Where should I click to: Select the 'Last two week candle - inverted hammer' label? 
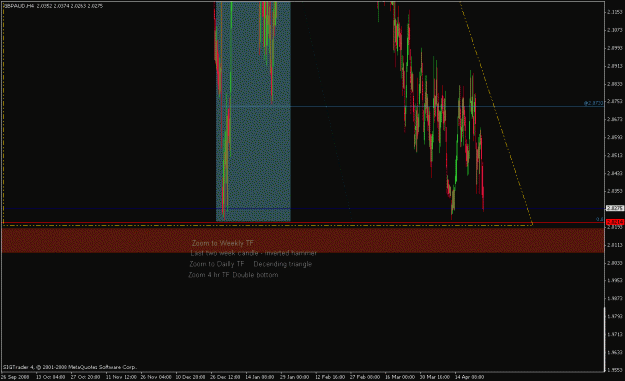(254, 253)
